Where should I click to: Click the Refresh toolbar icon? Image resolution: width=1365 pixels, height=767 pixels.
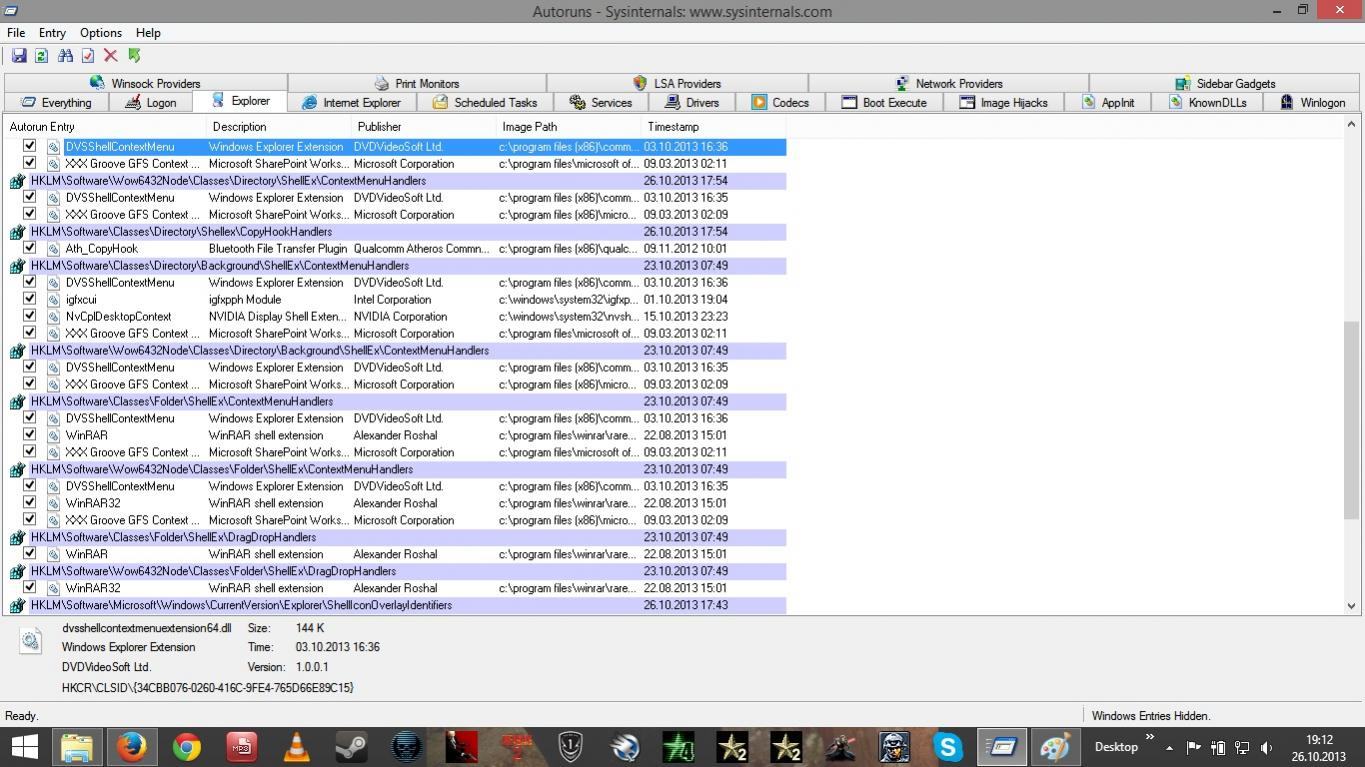pyautogui.click(x=42, y=56)
